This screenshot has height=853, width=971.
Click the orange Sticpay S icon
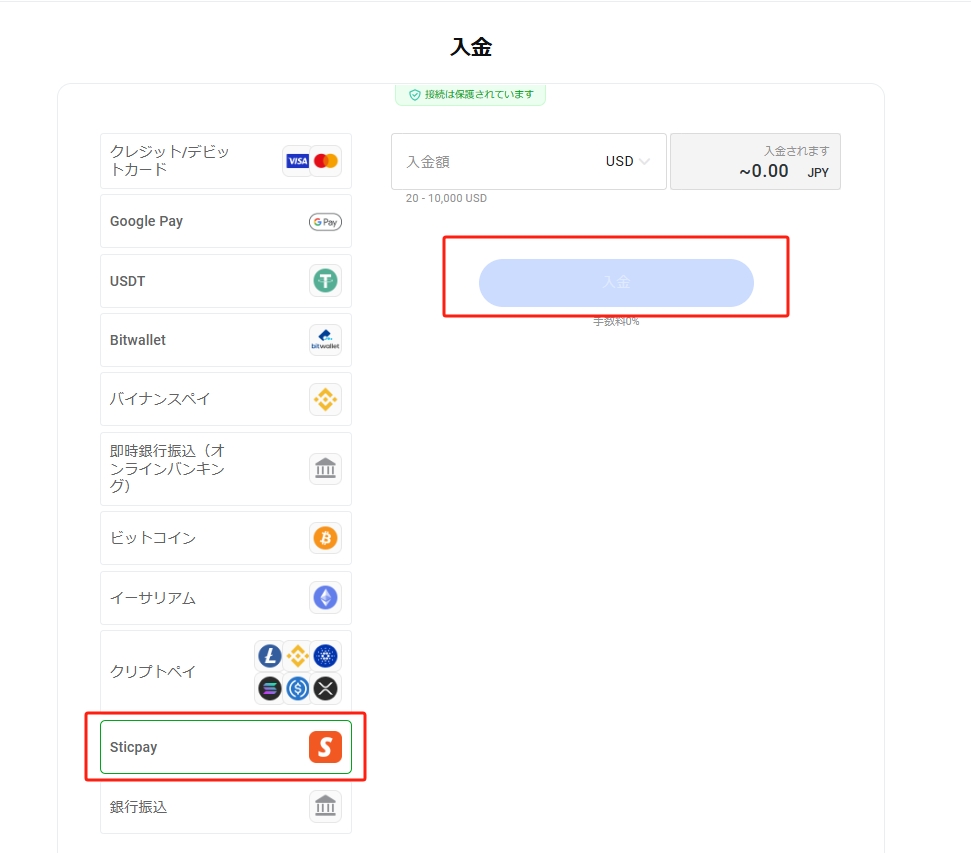coord(325,747)
